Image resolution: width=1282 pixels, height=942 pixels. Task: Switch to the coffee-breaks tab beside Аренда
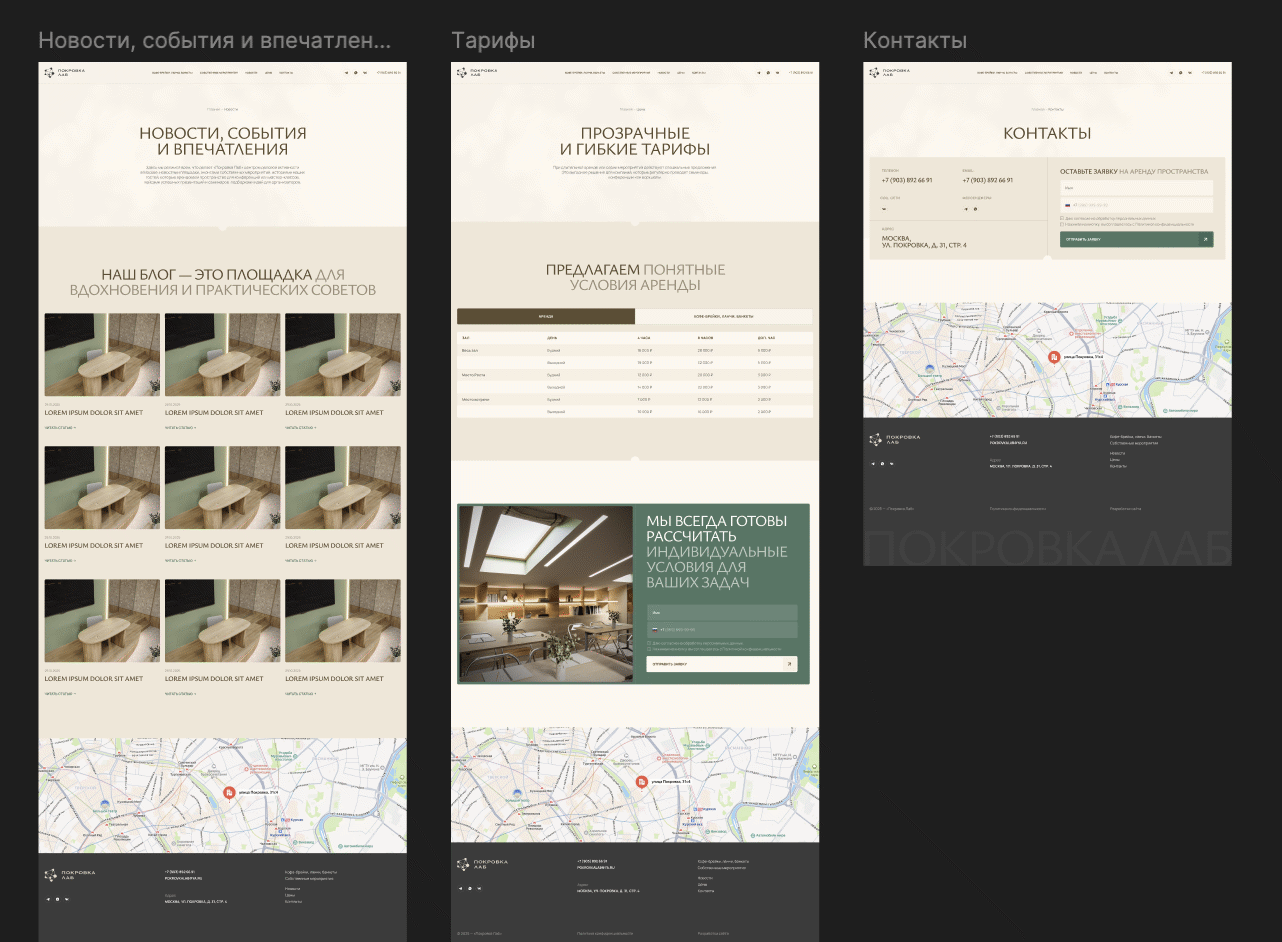tap(724, 316)
